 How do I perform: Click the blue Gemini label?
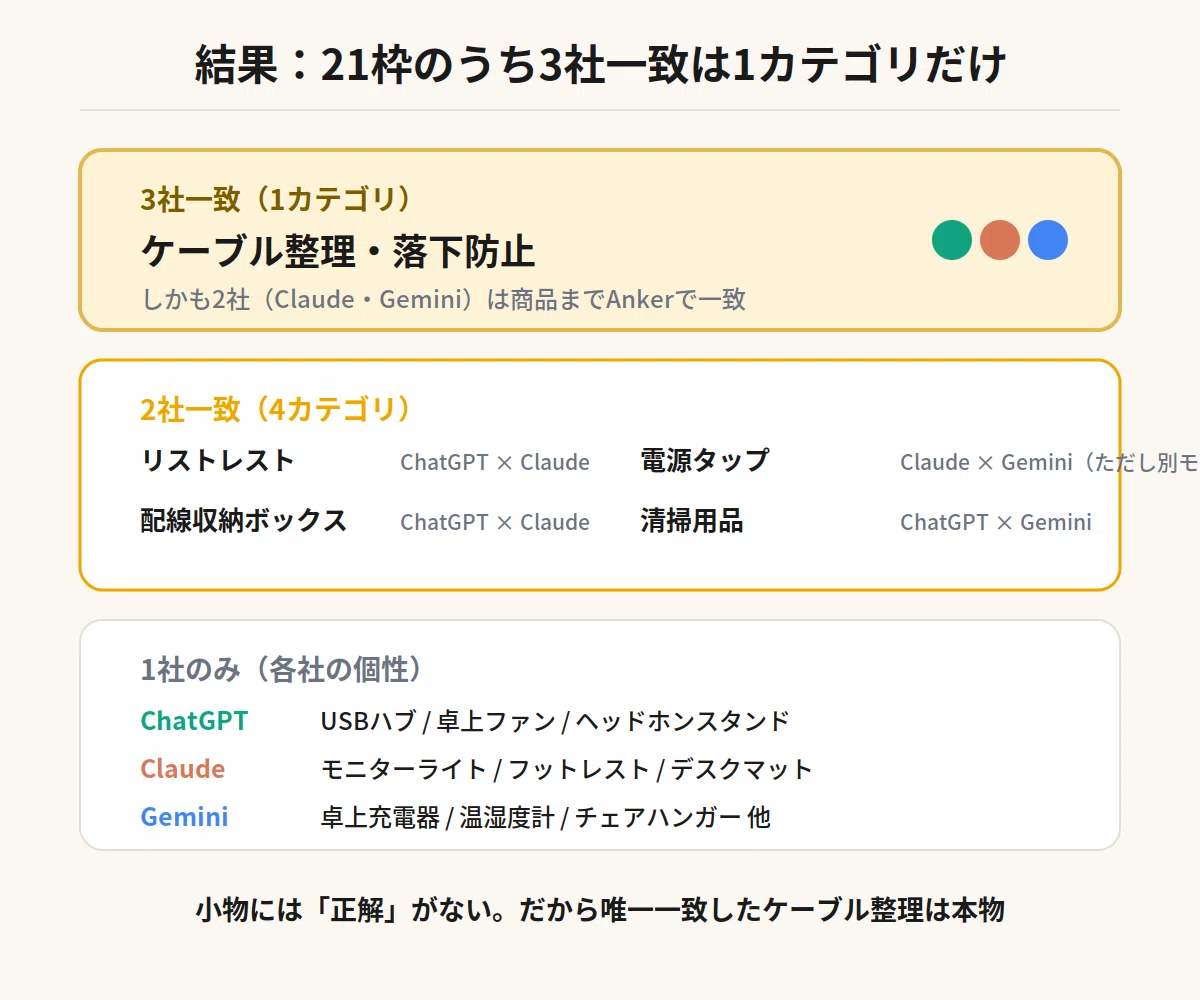point(184,817)
